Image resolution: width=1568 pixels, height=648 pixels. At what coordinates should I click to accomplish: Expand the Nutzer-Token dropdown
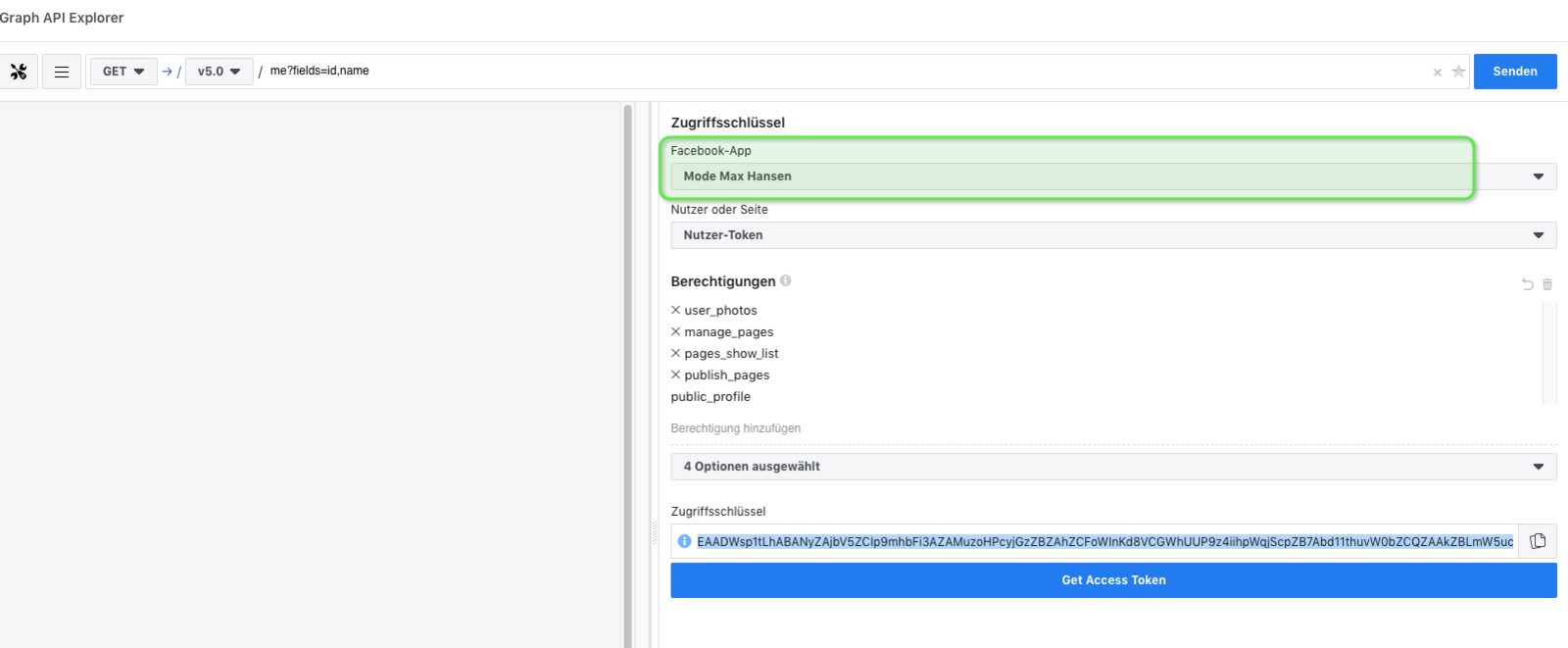(1112, 235)
